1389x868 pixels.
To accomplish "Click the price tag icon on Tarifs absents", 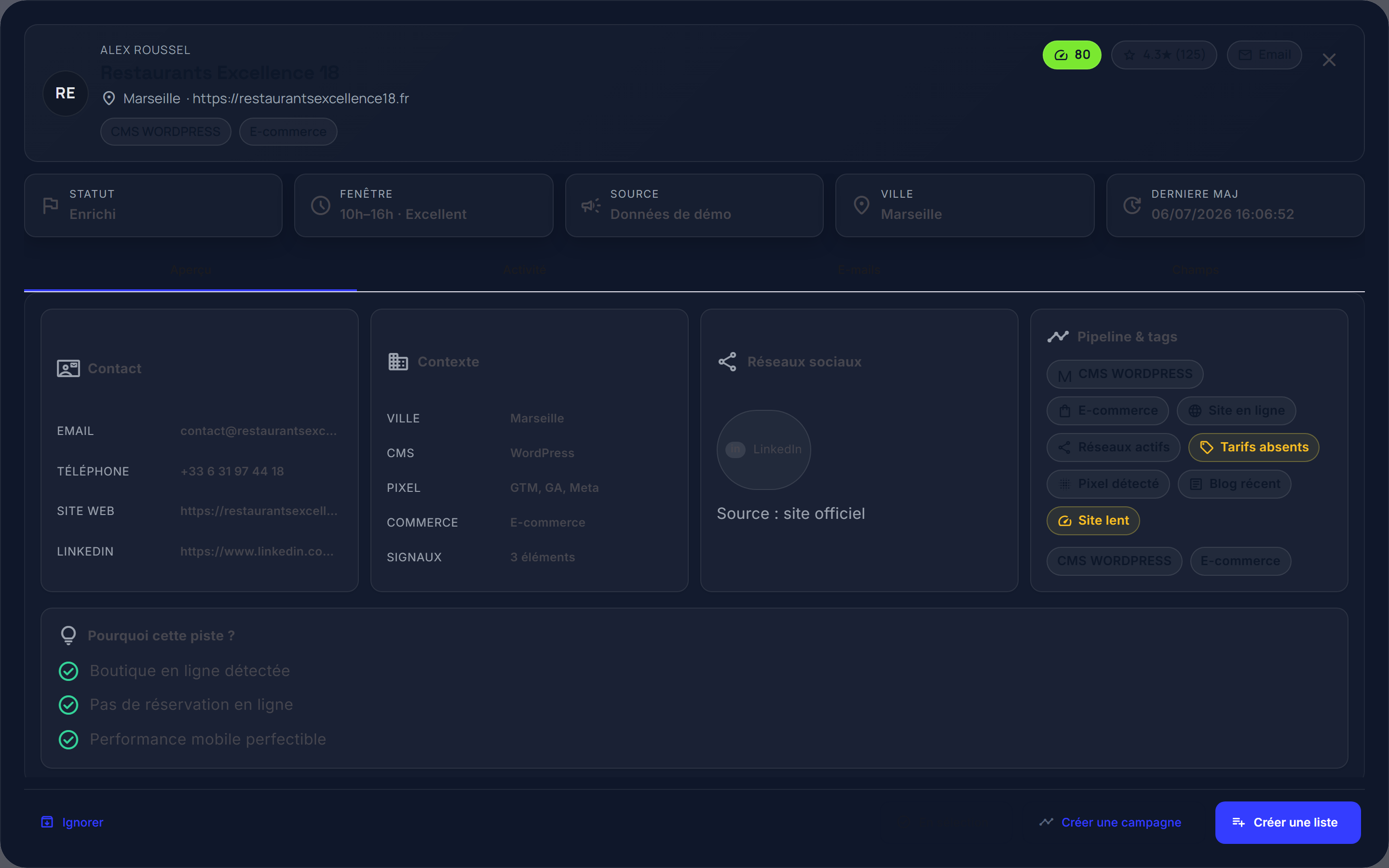I will pos(1207,448).
